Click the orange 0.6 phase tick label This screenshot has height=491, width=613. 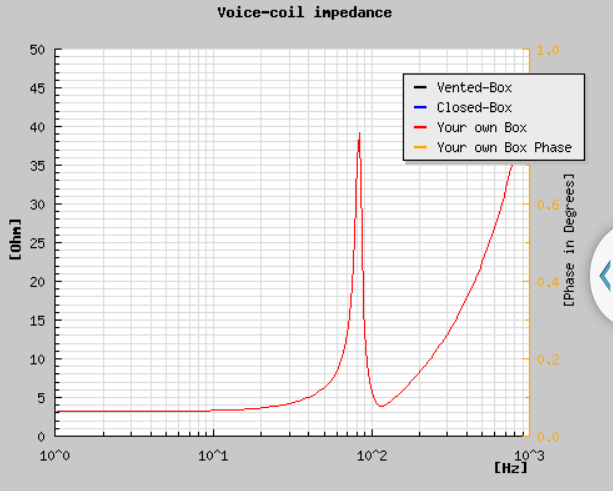pos(548,204)
